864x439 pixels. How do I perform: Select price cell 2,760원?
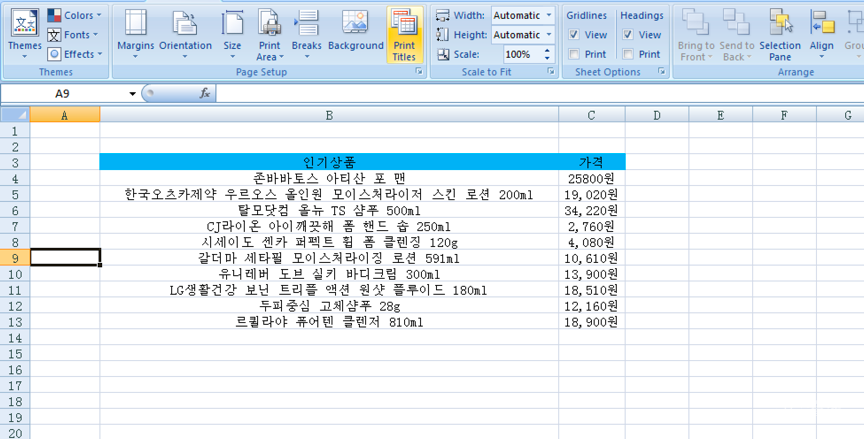click(592, 226)
